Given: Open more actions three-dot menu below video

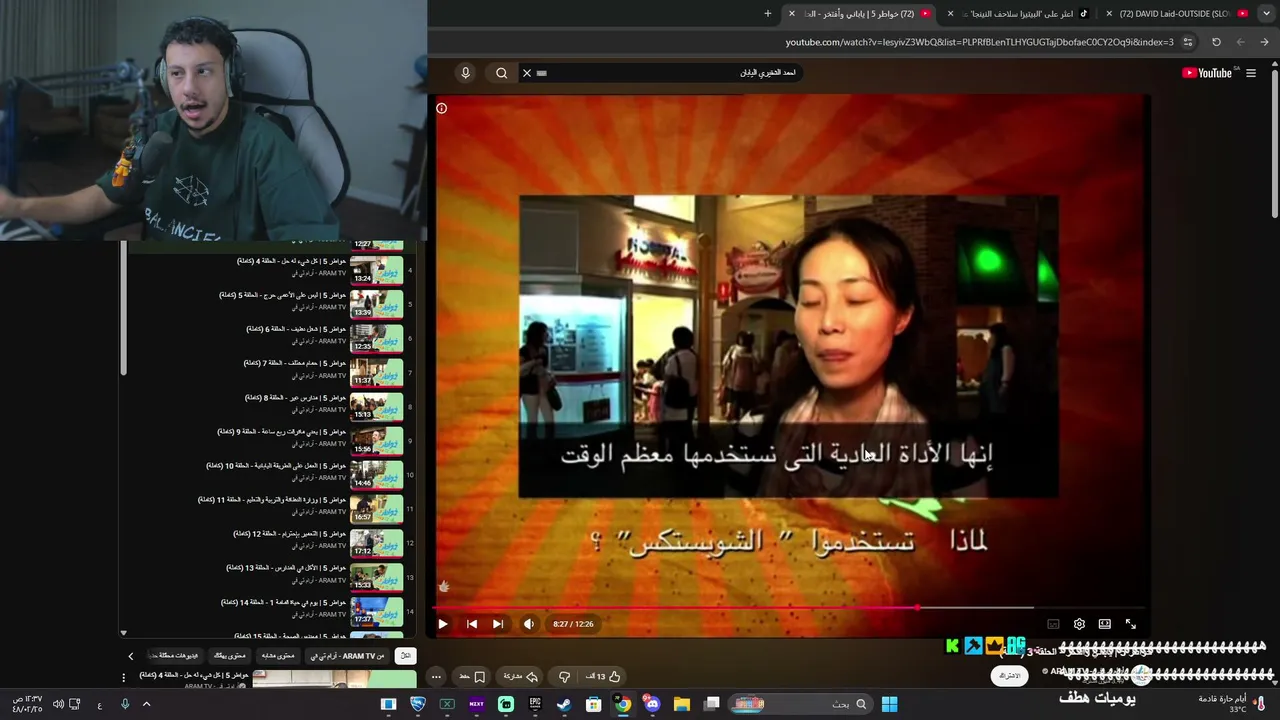Looking at the screenshot, I should pyautogui.click(x=436, y=677).
